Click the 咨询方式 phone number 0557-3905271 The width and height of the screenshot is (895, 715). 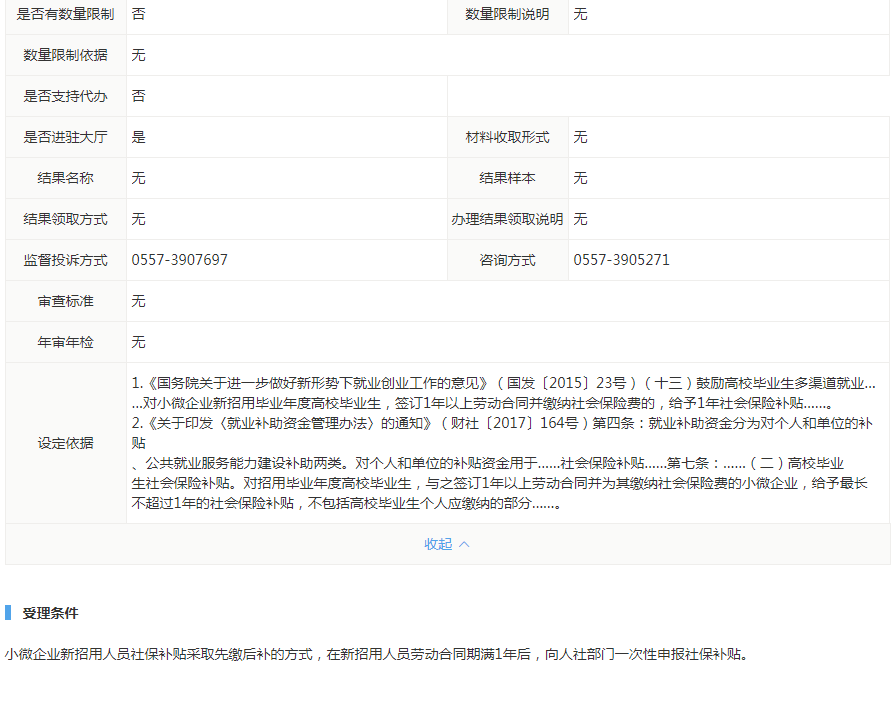coord(621,260)
